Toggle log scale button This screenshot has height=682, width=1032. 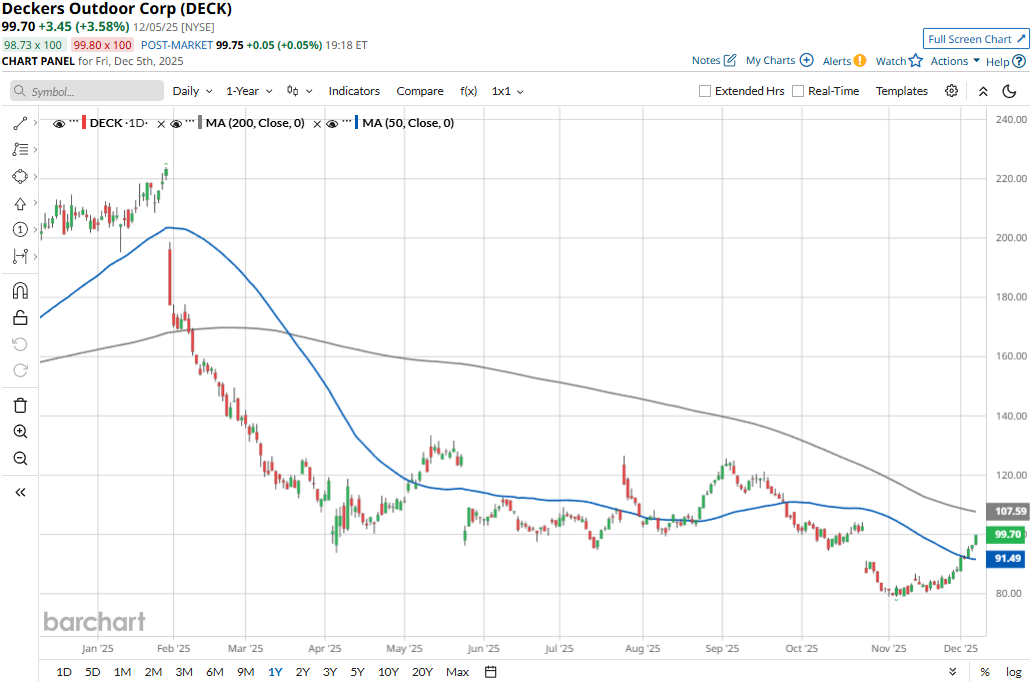[1014, 672]
